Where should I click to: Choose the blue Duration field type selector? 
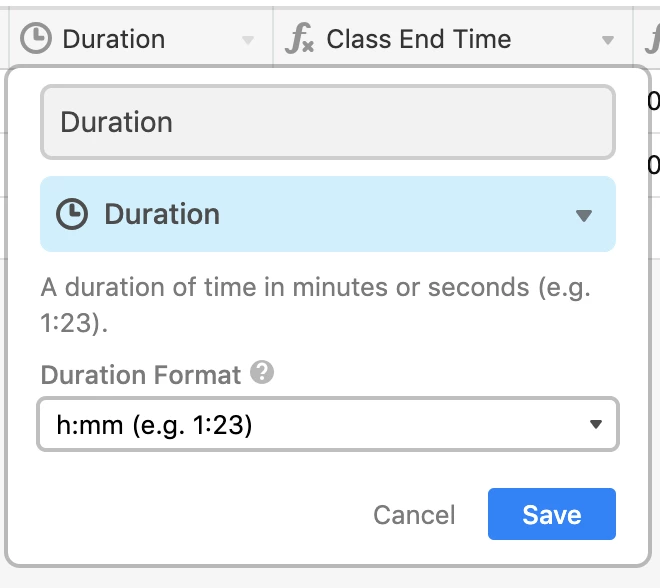click(x=328, y=214)
